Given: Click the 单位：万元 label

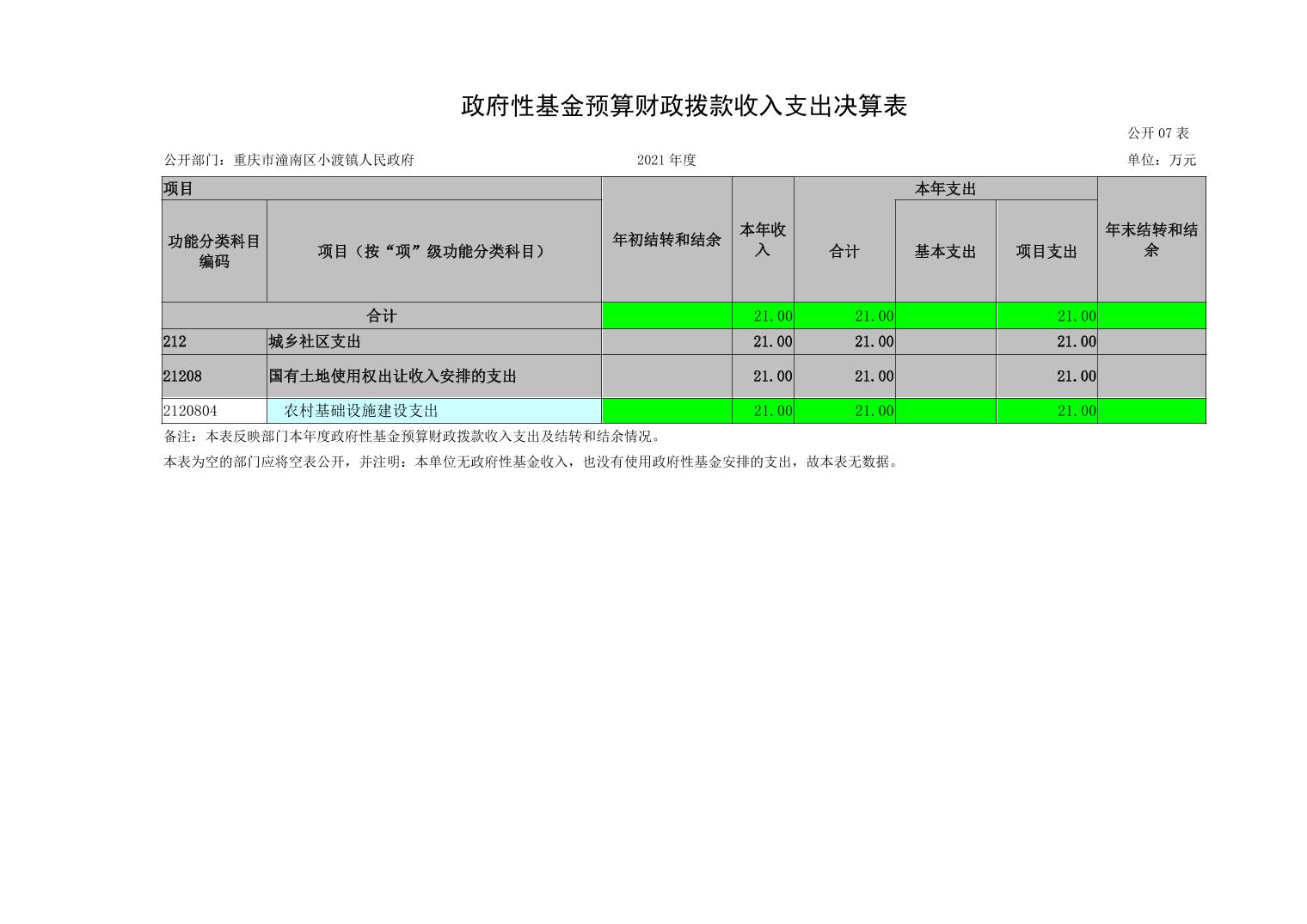Looking at the screenshot, I should tap(1162, 160).
